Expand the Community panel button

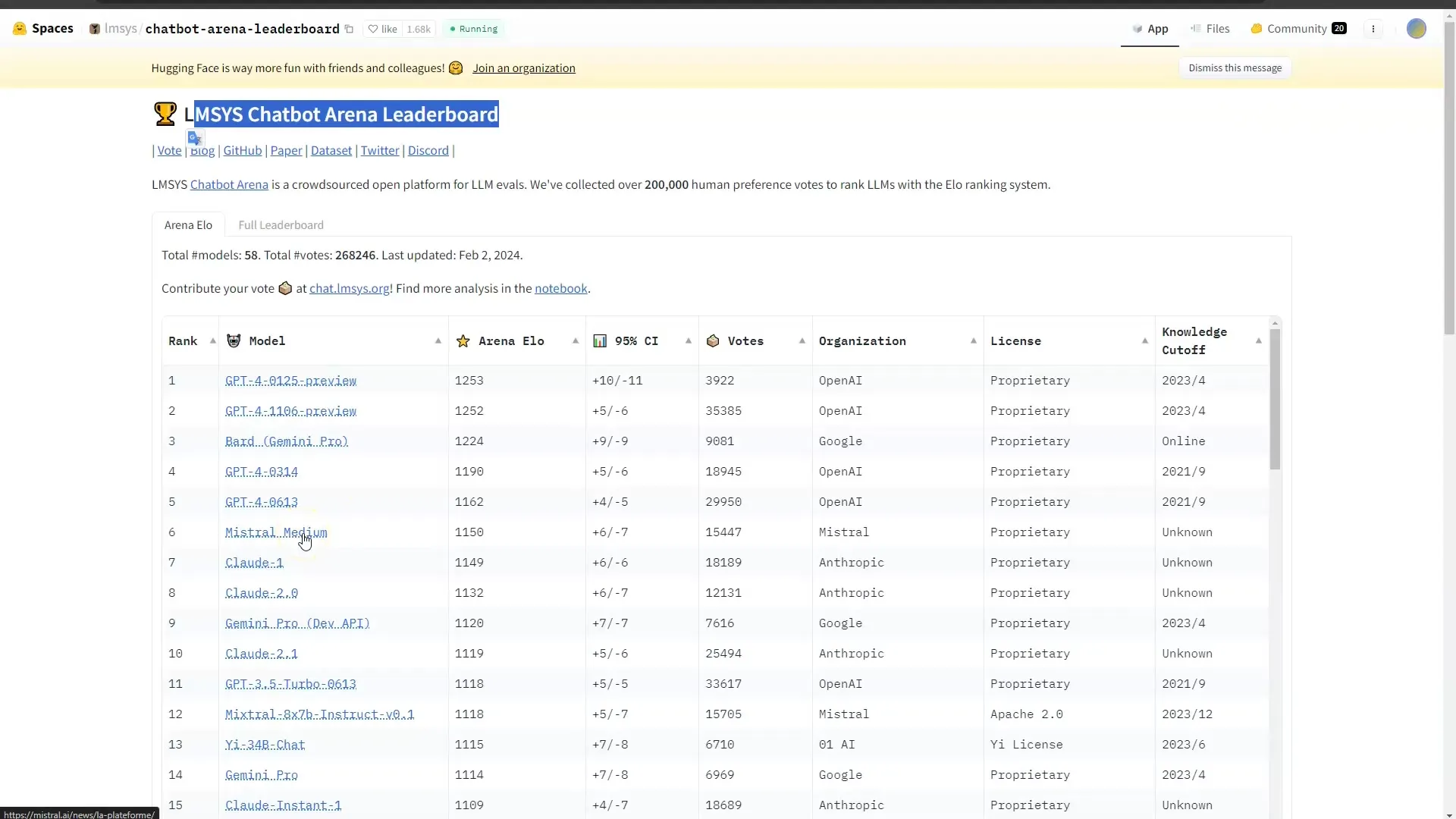tap(1297, 28)
